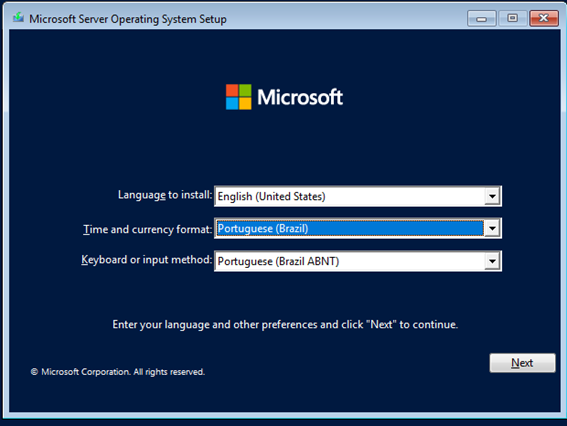Click the Microsoft Corporation copyright notice

[x=118, y=372]
